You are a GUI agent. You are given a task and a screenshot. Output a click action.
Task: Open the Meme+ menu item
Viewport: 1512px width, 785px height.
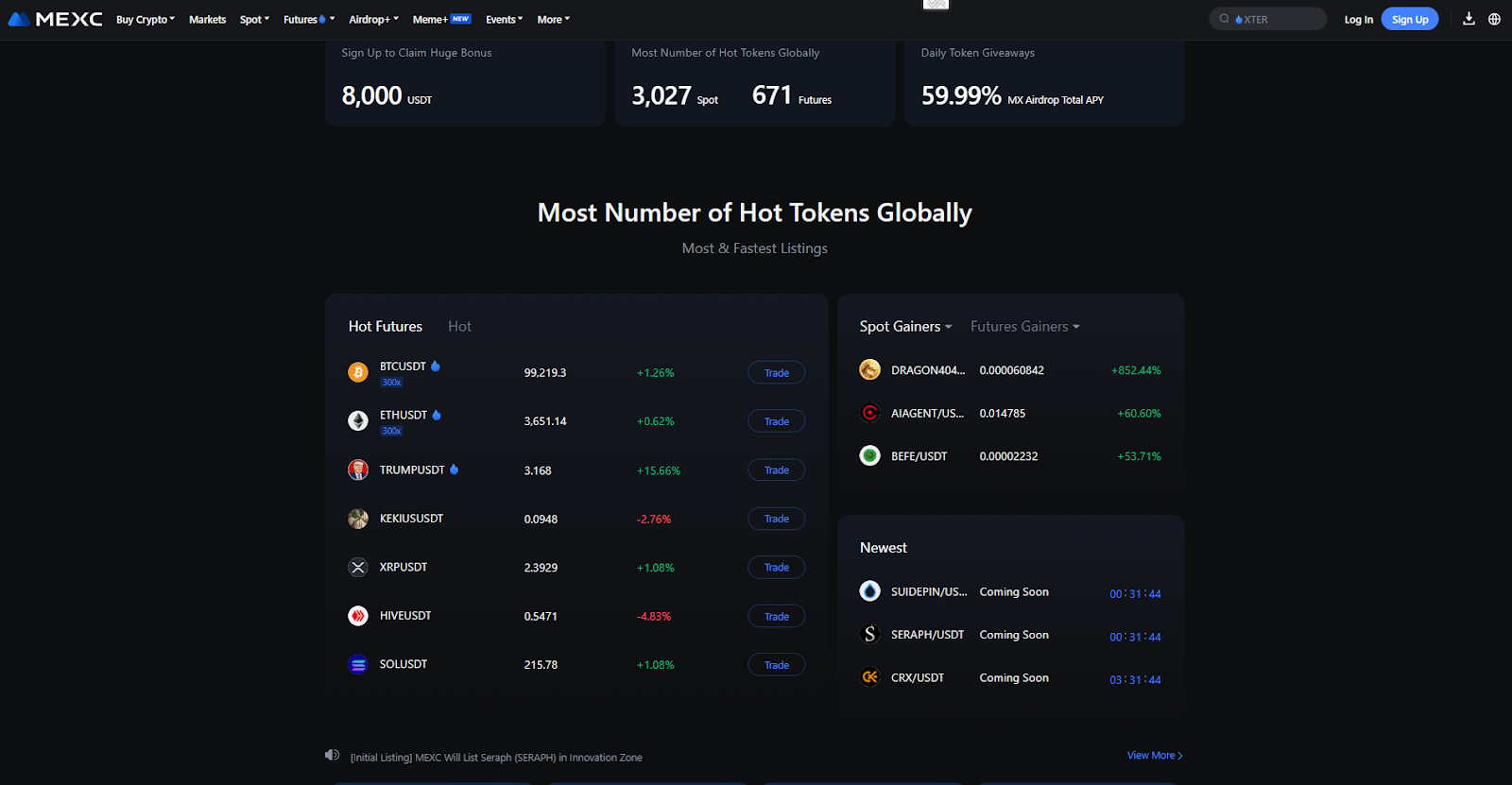pyautogui.click(x=430, y=19)
